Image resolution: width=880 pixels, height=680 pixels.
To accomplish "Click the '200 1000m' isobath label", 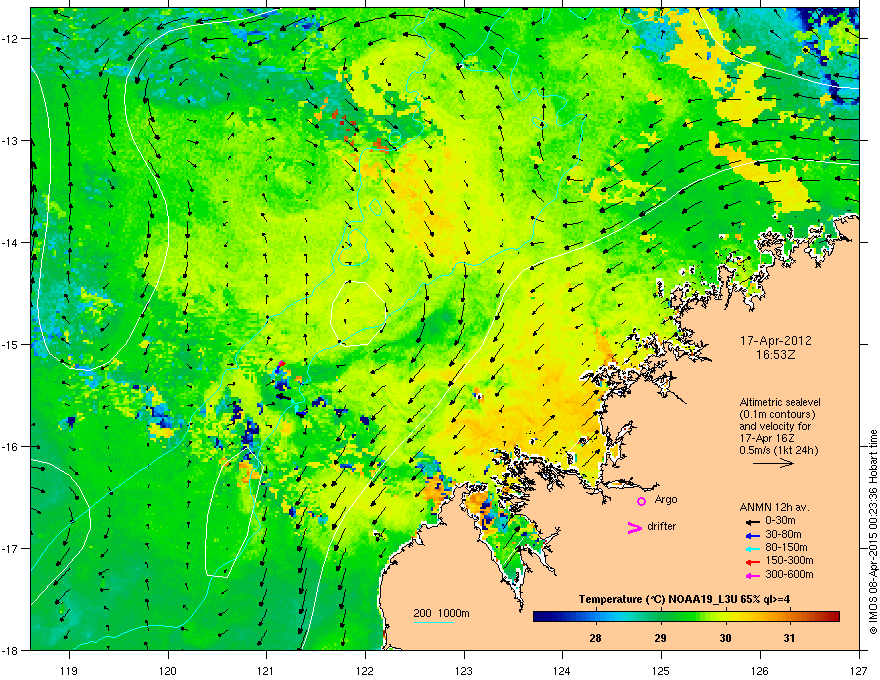I will (x=441, y=613).
